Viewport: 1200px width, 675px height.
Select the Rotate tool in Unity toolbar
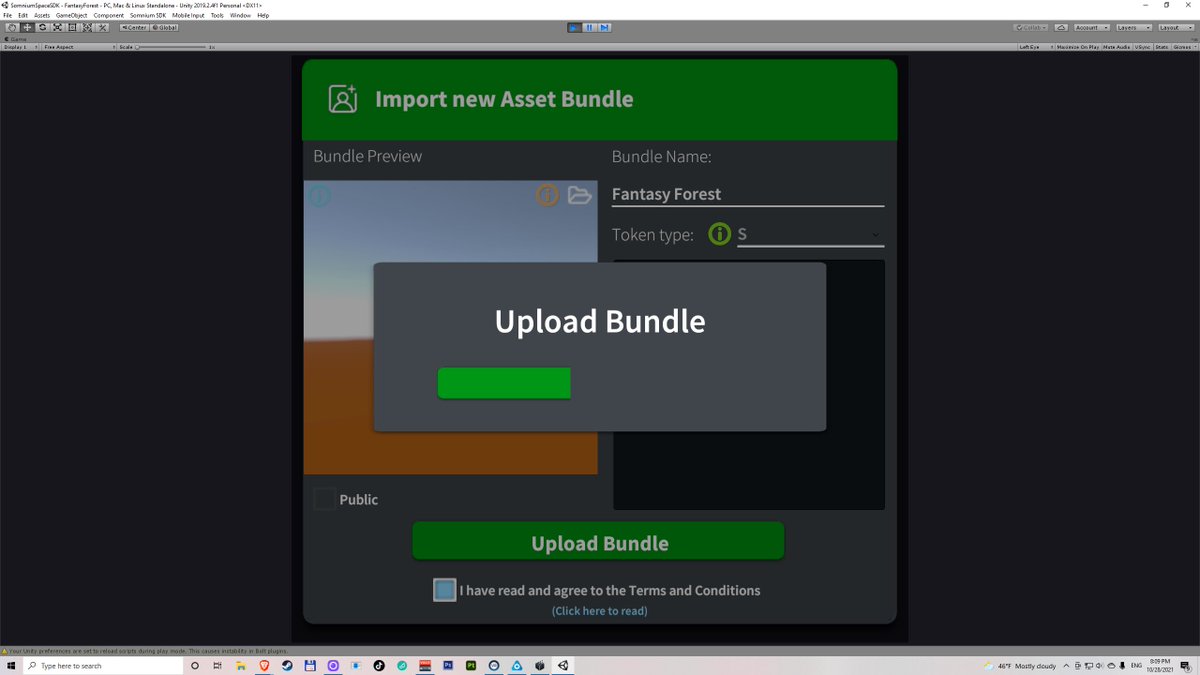[43, 27]
